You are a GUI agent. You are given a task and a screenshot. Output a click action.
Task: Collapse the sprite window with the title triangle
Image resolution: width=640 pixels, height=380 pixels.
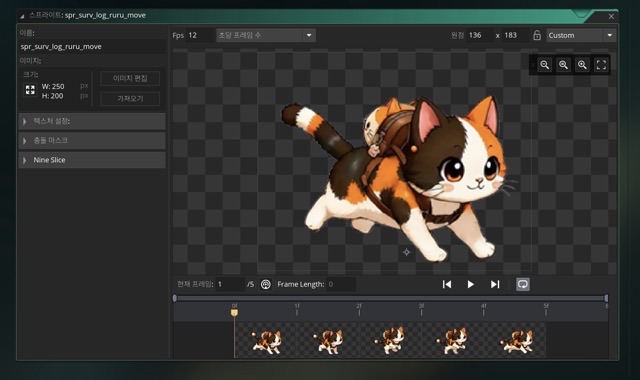22,16
